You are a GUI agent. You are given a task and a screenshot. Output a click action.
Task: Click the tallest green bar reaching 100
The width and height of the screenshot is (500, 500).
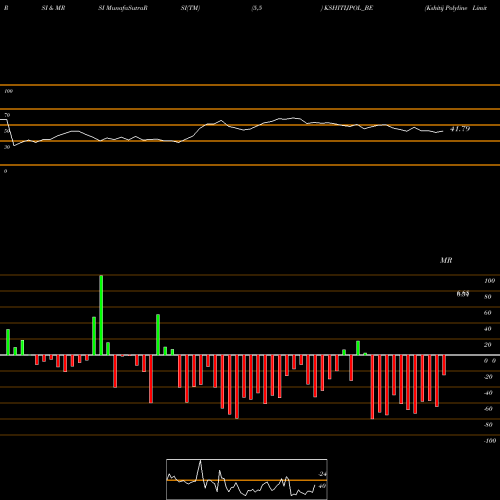pyautogui.click(x=101, y=315)
